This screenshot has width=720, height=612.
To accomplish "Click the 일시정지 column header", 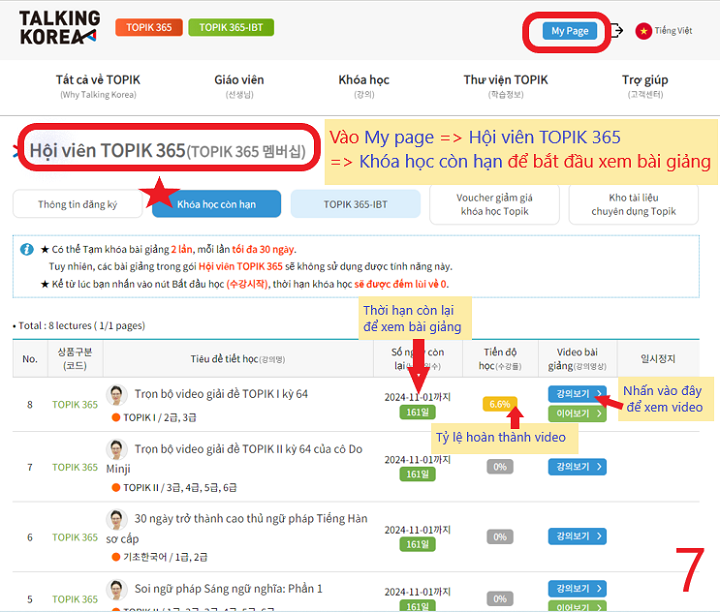I will point(658,359).
